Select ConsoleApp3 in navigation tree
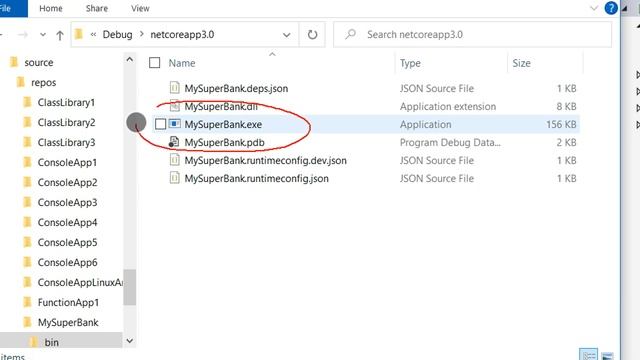The height and width of the screenshot is (360, 640). pos(67,202)
